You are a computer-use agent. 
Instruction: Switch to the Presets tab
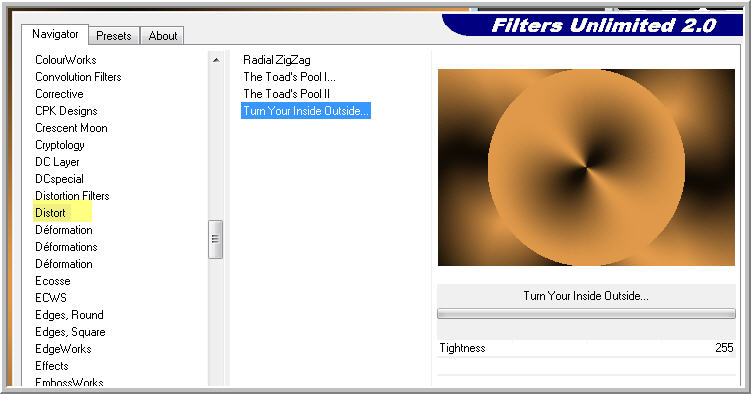tap(114, 36)
